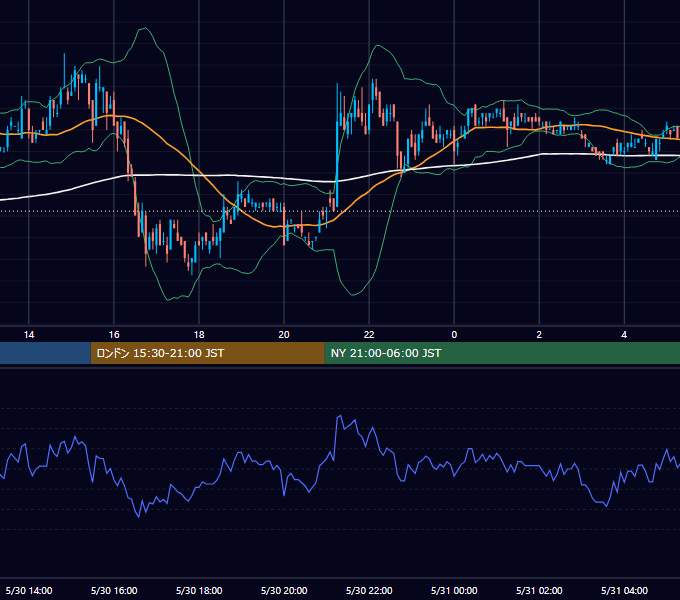Viewport: 680px width, 600px height.
Task: Select the NY 21:00-06:00 JST session bar
Action: (x=502, y=353)
